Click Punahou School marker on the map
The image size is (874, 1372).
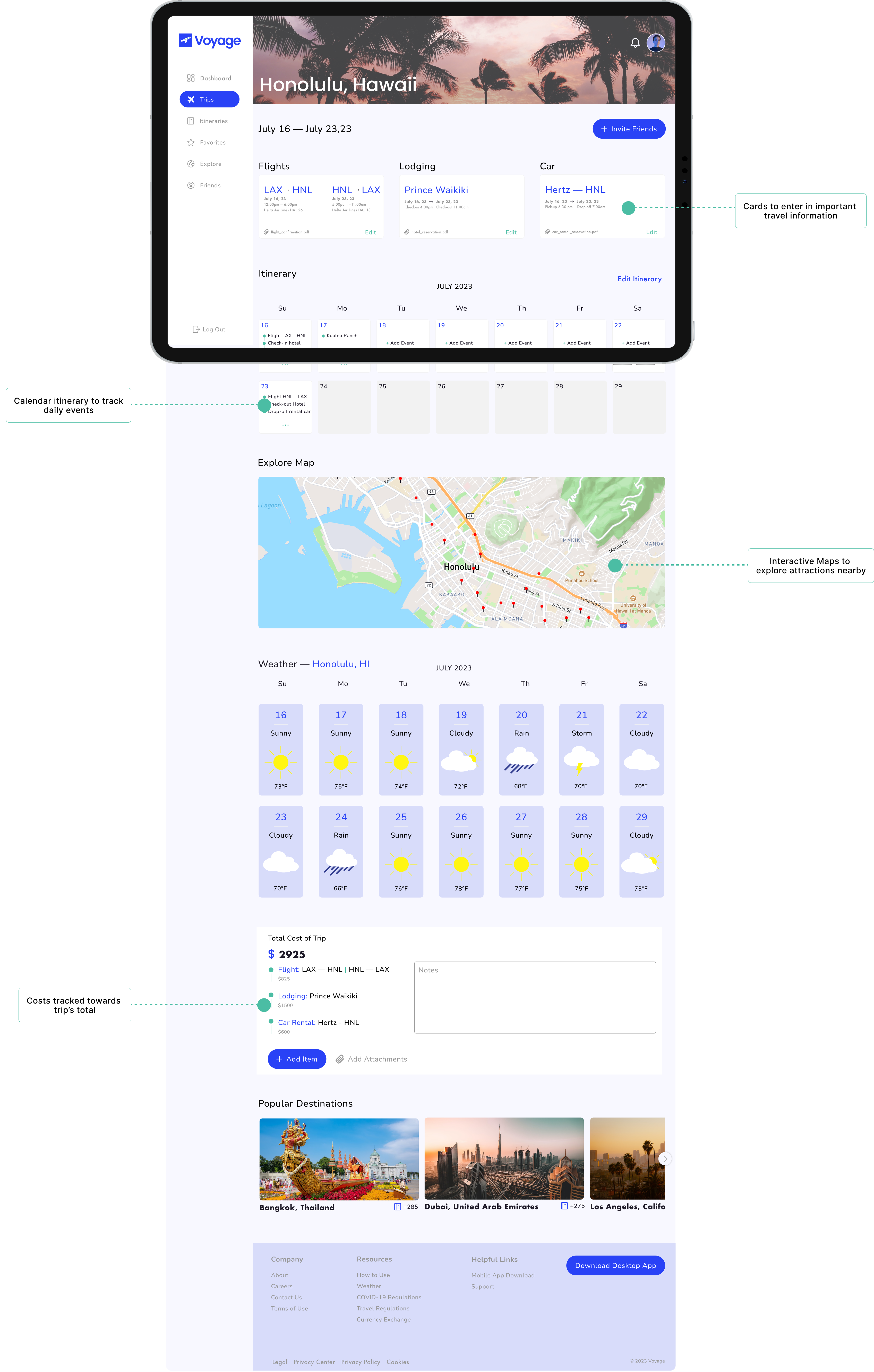click(x=581, y=574)
